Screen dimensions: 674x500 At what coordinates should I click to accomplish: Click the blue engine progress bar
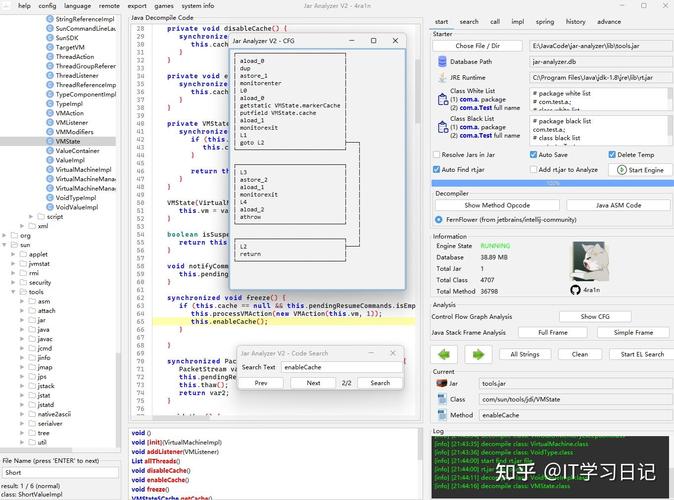552,183
